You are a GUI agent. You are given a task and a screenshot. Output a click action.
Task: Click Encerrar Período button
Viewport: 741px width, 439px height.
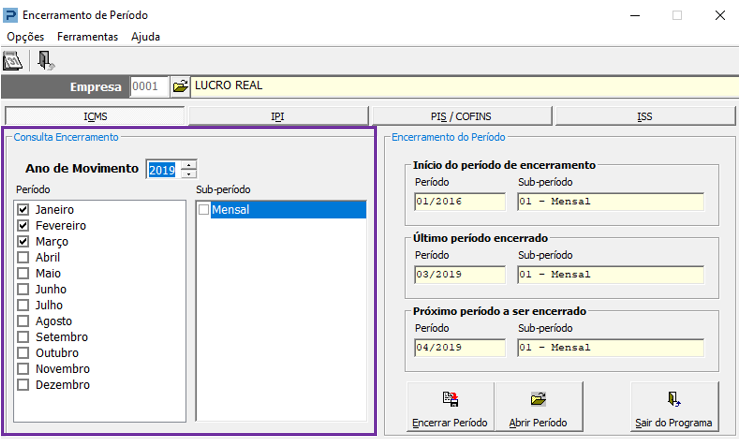(450, 406)
